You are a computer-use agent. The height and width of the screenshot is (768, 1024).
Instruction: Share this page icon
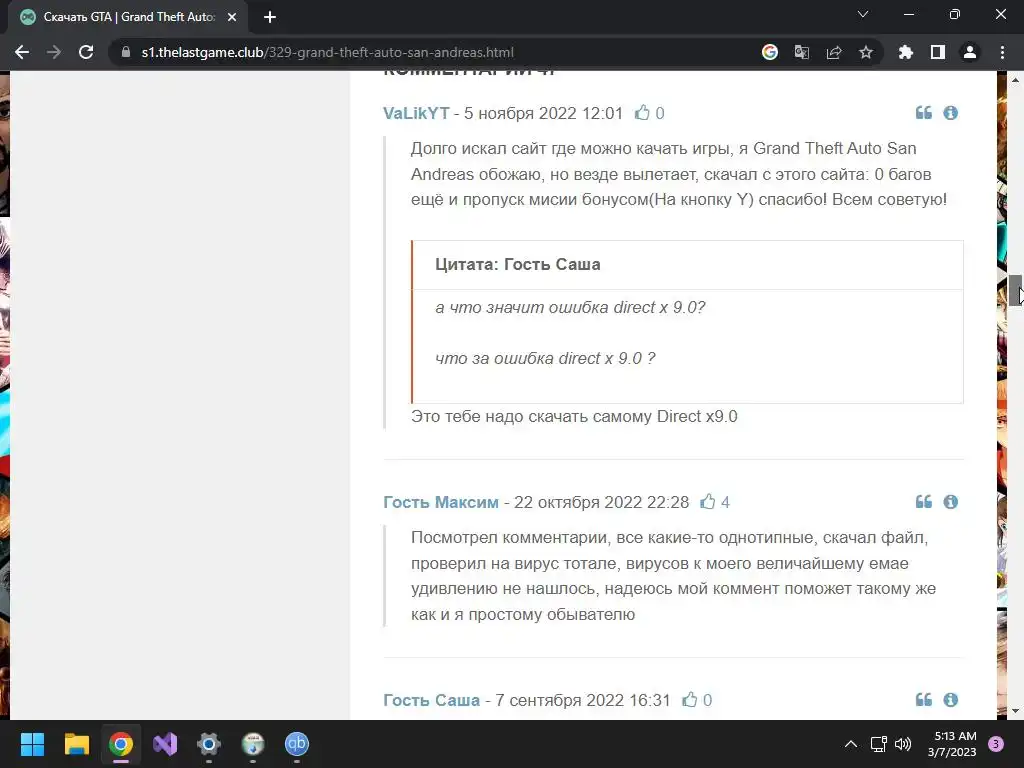(x=834, y=52)
